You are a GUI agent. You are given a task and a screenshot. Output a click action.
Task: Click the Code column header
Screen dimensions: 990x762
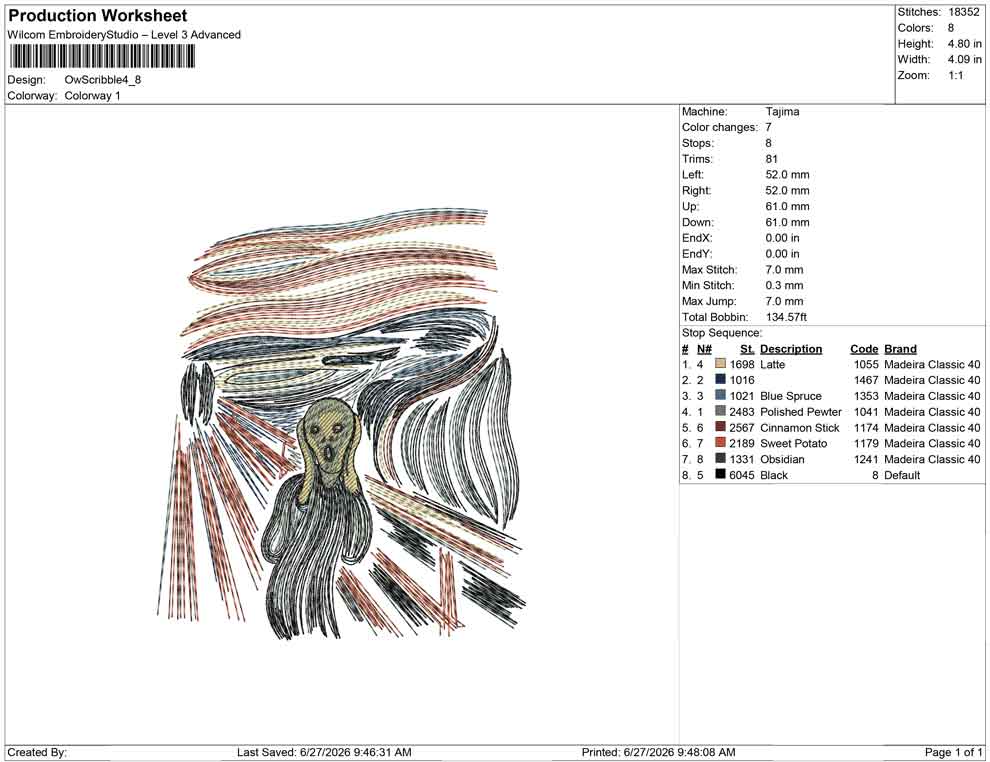[864, 349]
